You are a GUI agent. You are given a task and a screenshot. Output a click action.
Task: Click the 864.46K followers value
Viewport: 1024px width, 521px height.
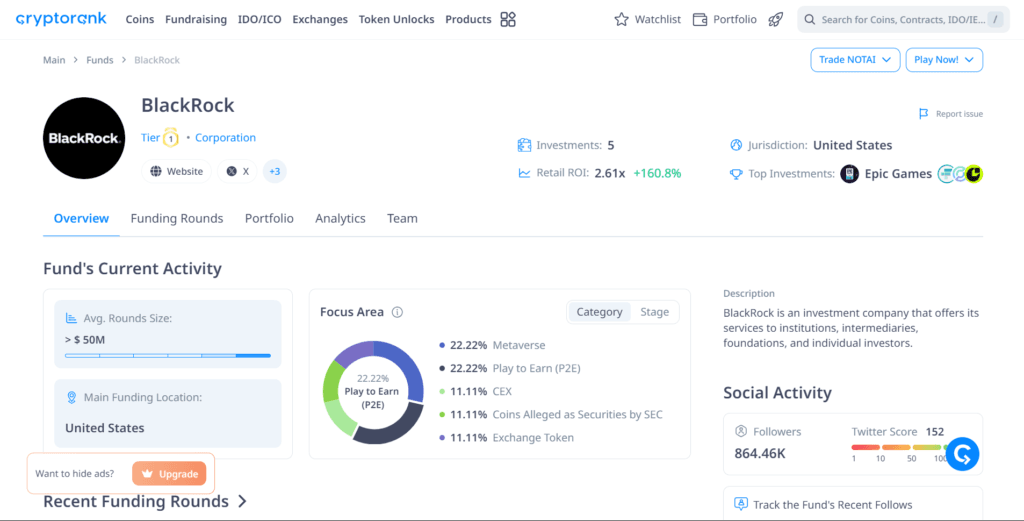[760, 453]
